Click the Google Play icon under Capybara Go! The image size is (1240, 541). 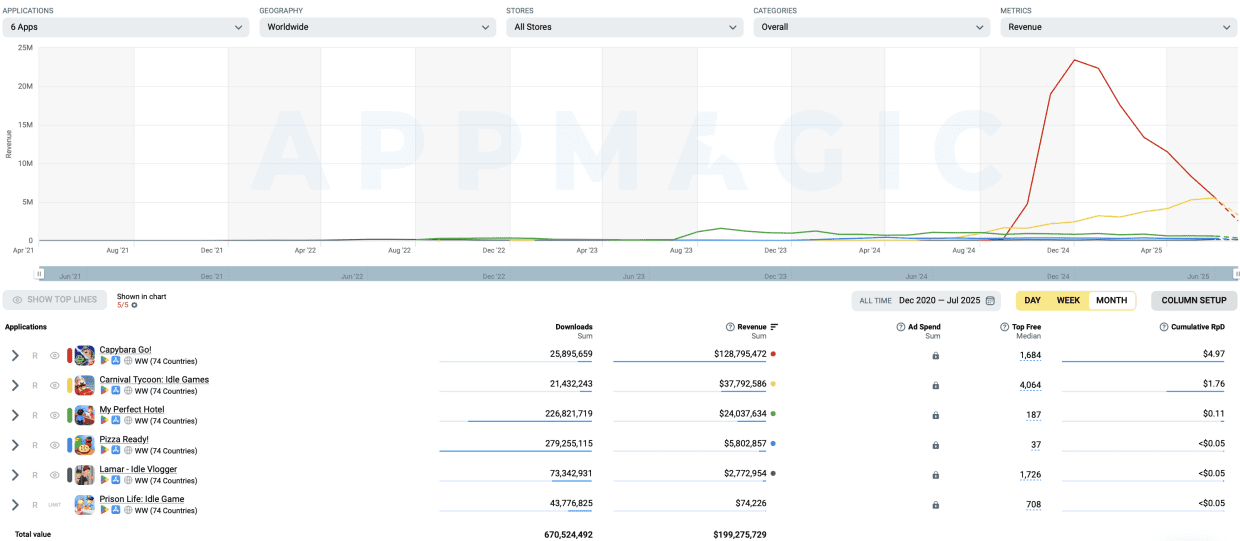tap(104, 361)
